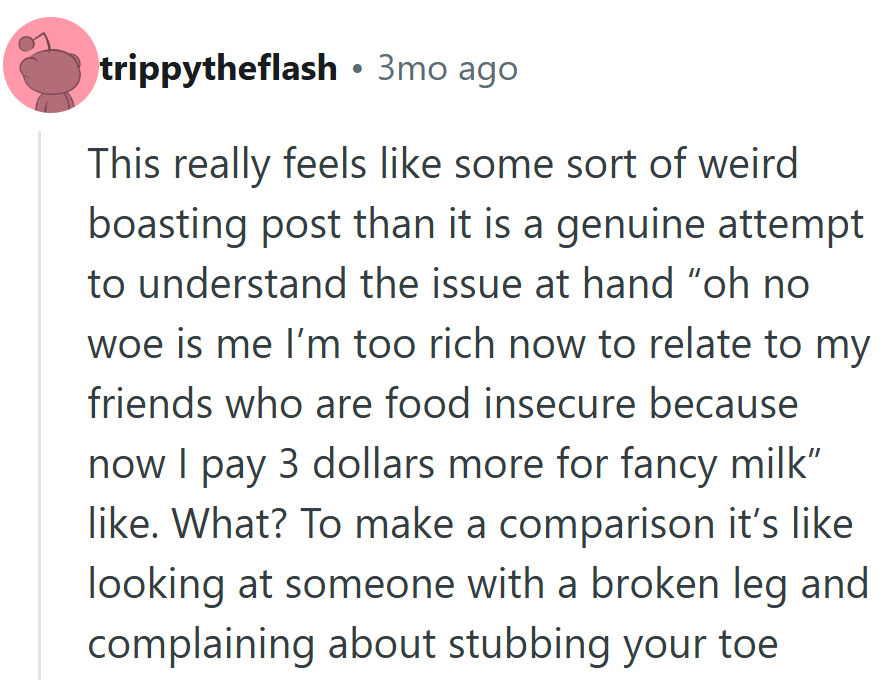Open the trippytheflash user profile link
The height and width of the screenshot is (680, 892).
(x=219, y=69)
